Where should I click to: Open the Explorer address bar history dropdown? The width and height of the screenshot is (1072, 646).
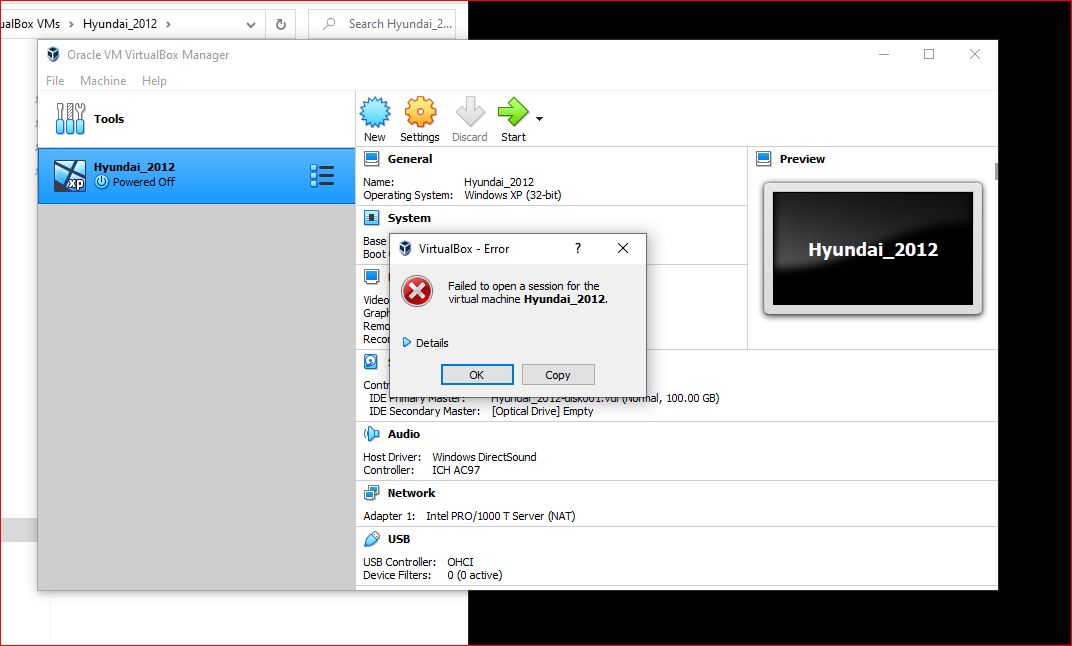point(251,25)
